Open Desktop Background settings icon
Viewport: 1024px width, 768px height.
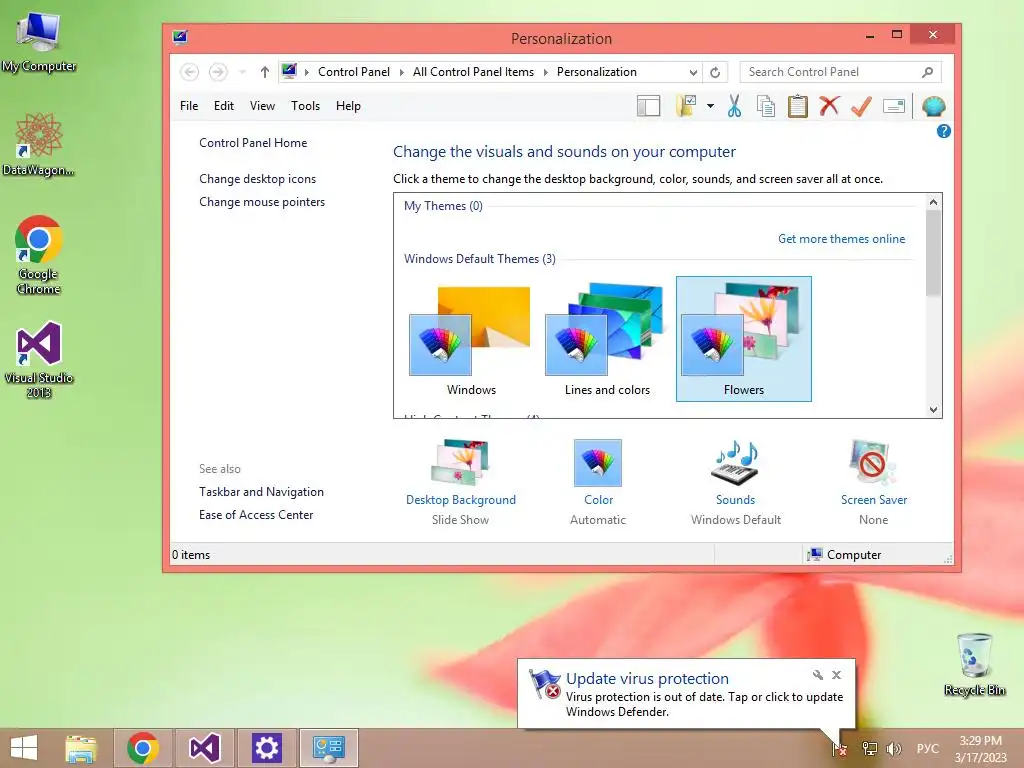(460, 462)
